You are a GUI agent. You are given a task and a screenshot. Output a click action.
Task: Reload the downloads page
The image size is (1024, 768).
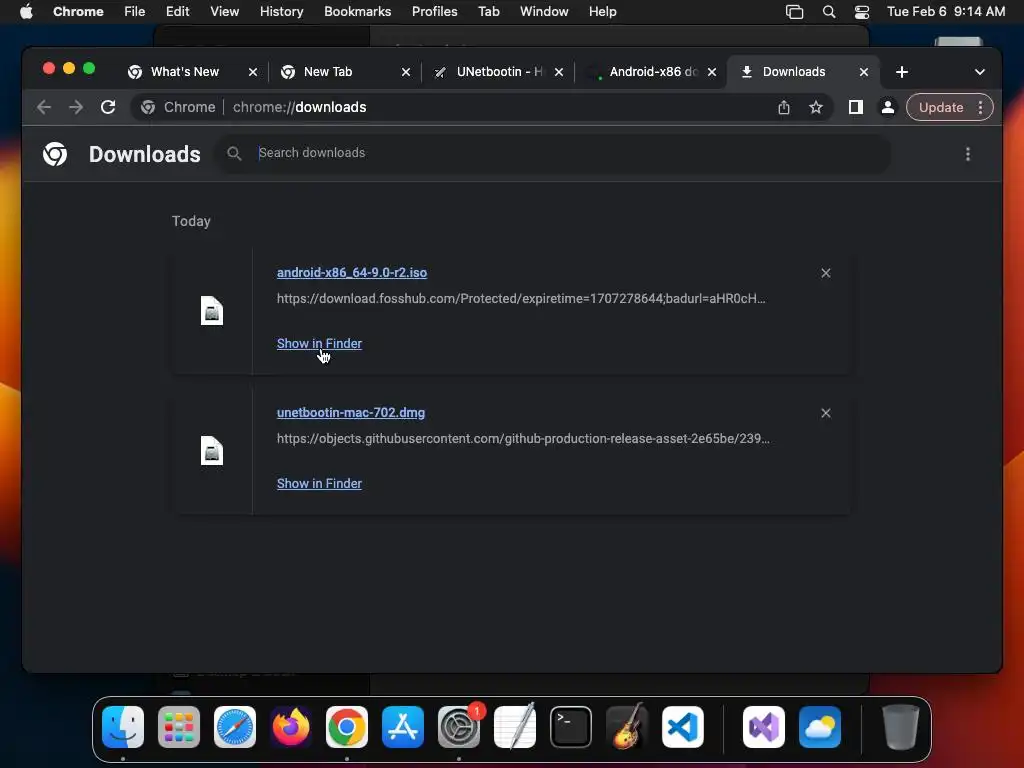pyautogui.click(x=108, y=107)
